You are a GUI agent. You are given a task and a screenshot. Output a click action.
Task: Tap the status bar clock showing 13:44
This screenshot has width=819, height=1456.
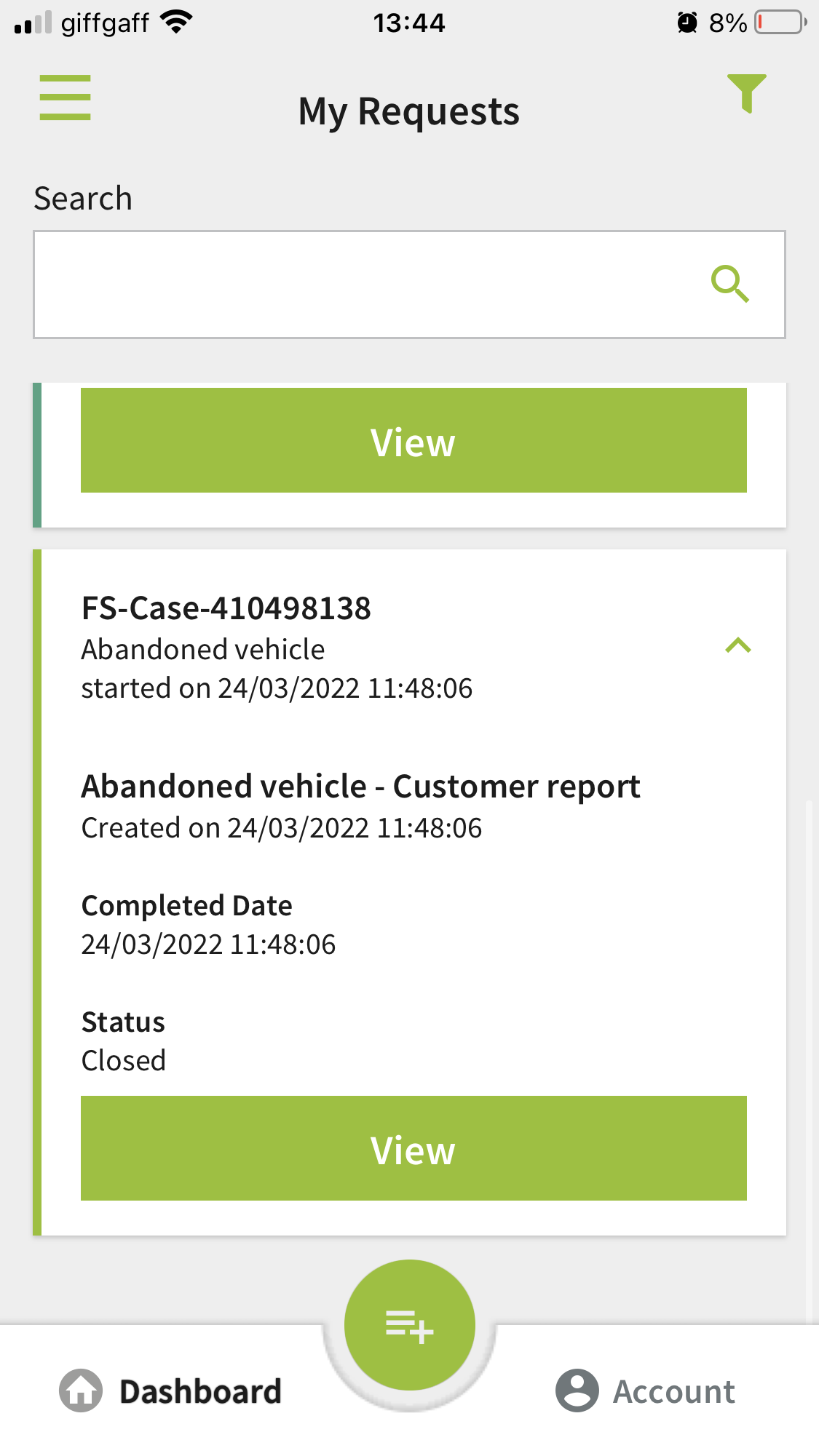tap(409, 23)
